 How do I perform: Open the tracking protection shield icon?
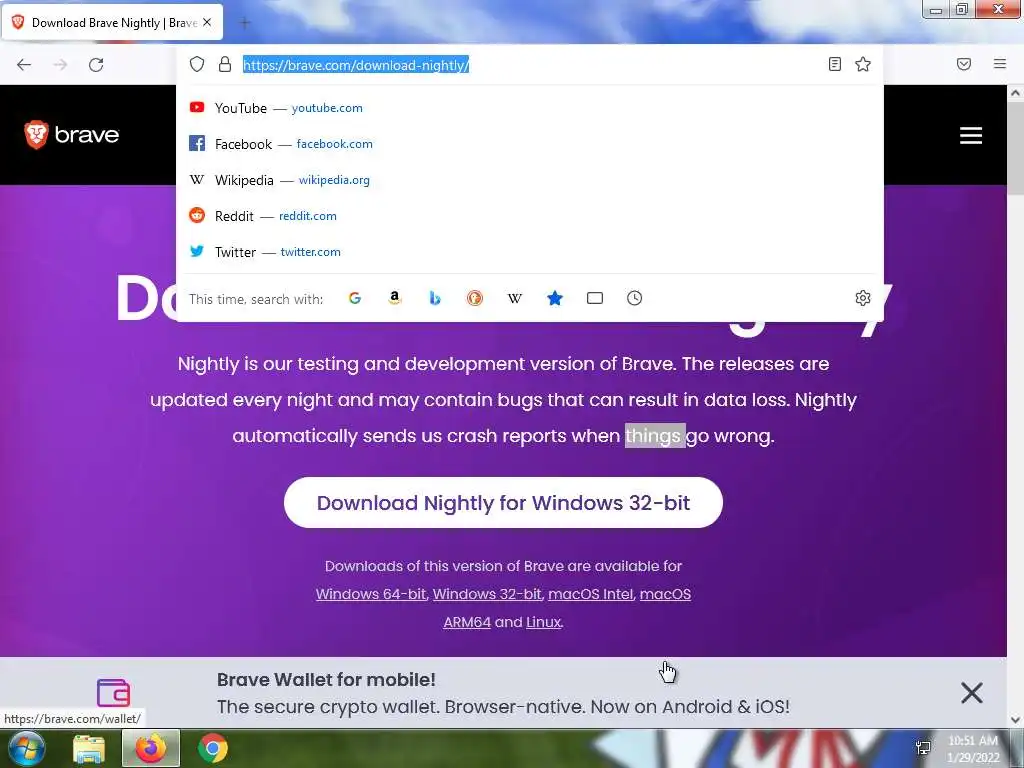[197, 64]
